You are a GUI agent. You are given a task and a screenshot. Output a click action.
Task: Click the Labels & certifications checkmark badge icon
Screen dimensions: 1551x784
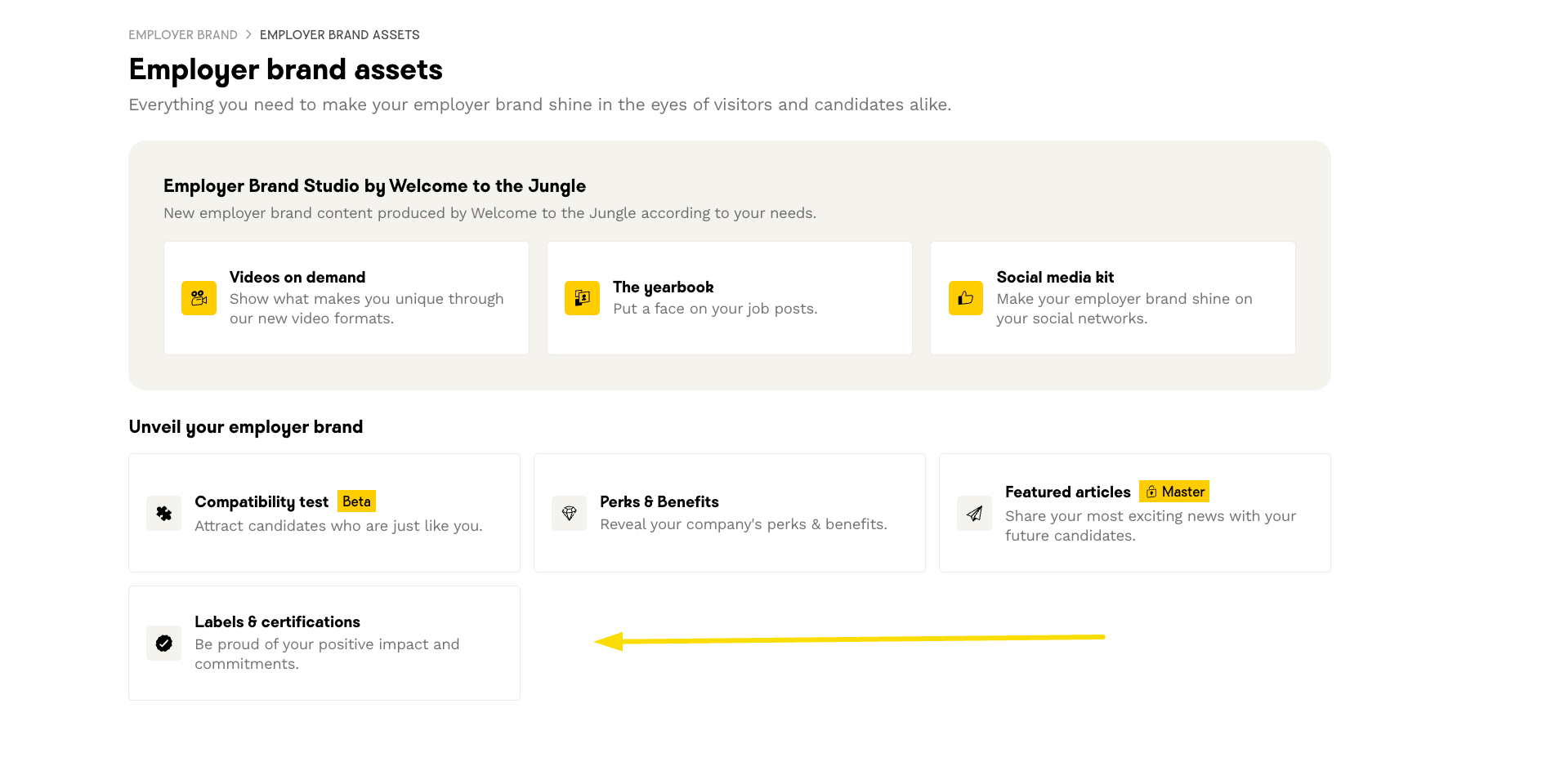[x=163, y=644]
